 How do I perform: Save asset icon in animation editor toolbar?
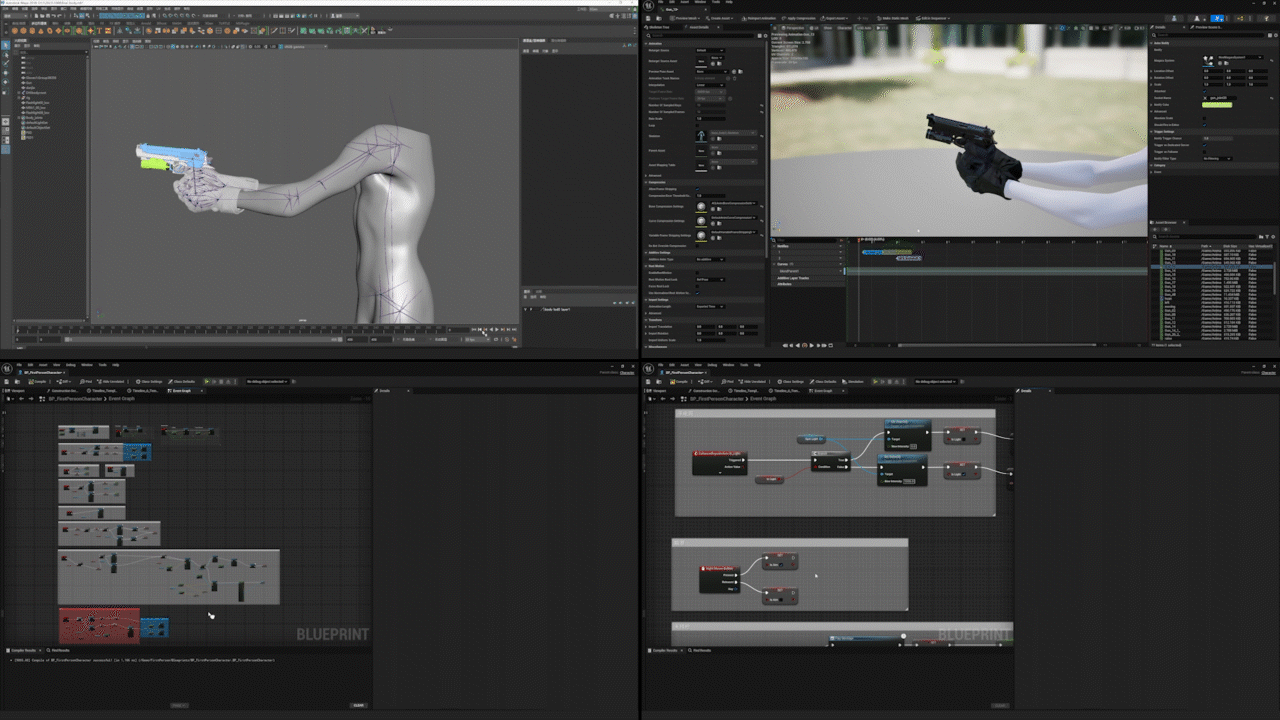648,18
